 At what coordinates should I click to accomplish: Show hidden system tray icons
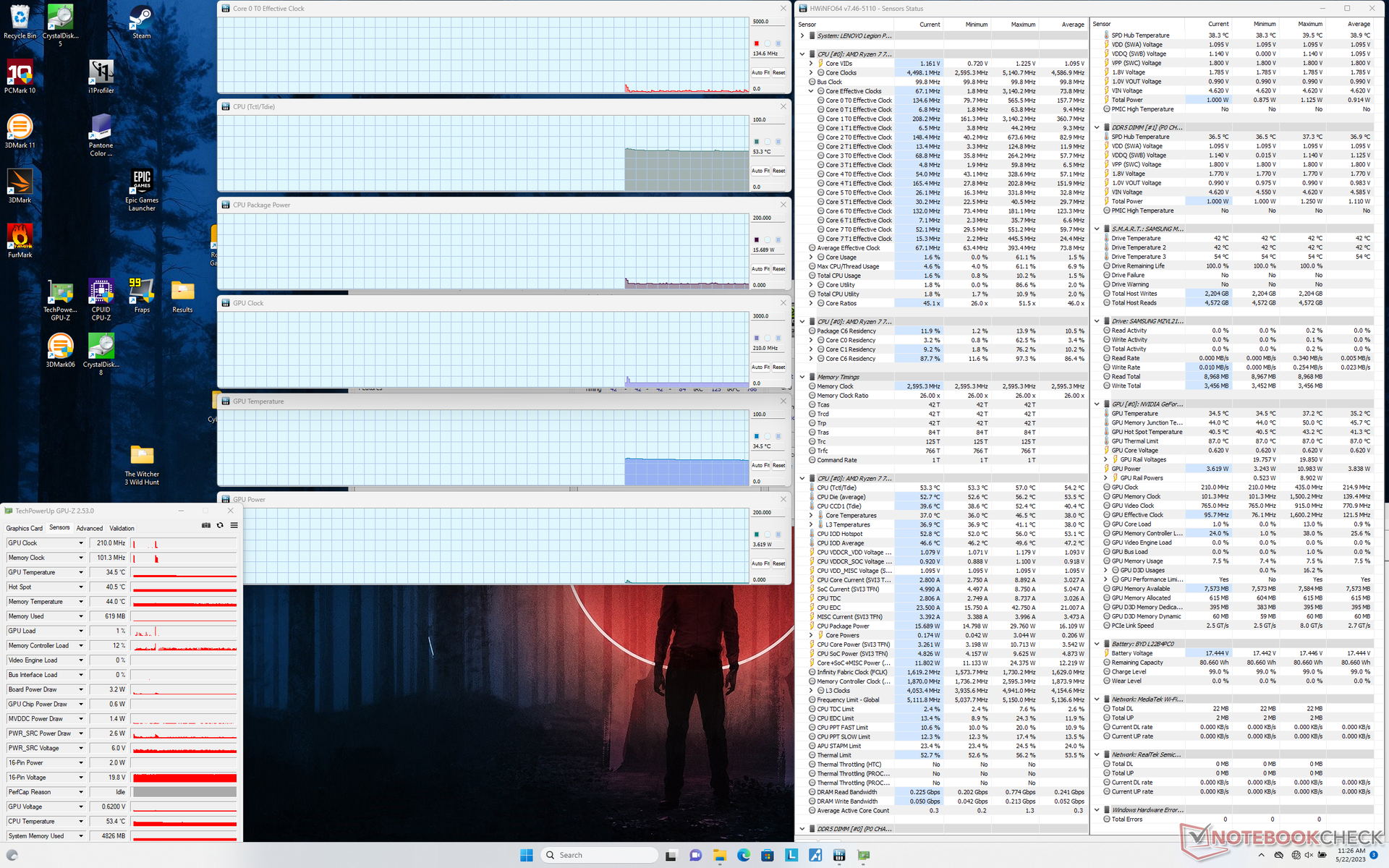pos(1262,855)
